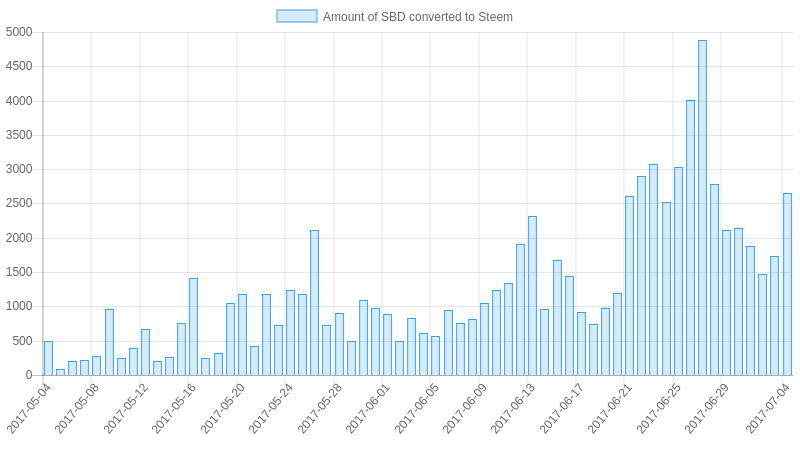The width and height of the screenshot is (800, 450).
Task: Click the bar for 2017-05-04
Action: tap(48, 359)
